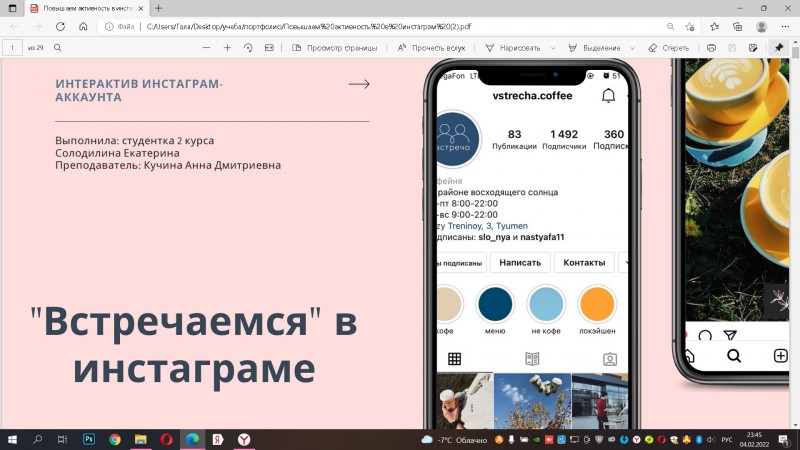Viewport: 800px width, 450px height.
Task: Print the PDF document
Action: coord(711,47)
